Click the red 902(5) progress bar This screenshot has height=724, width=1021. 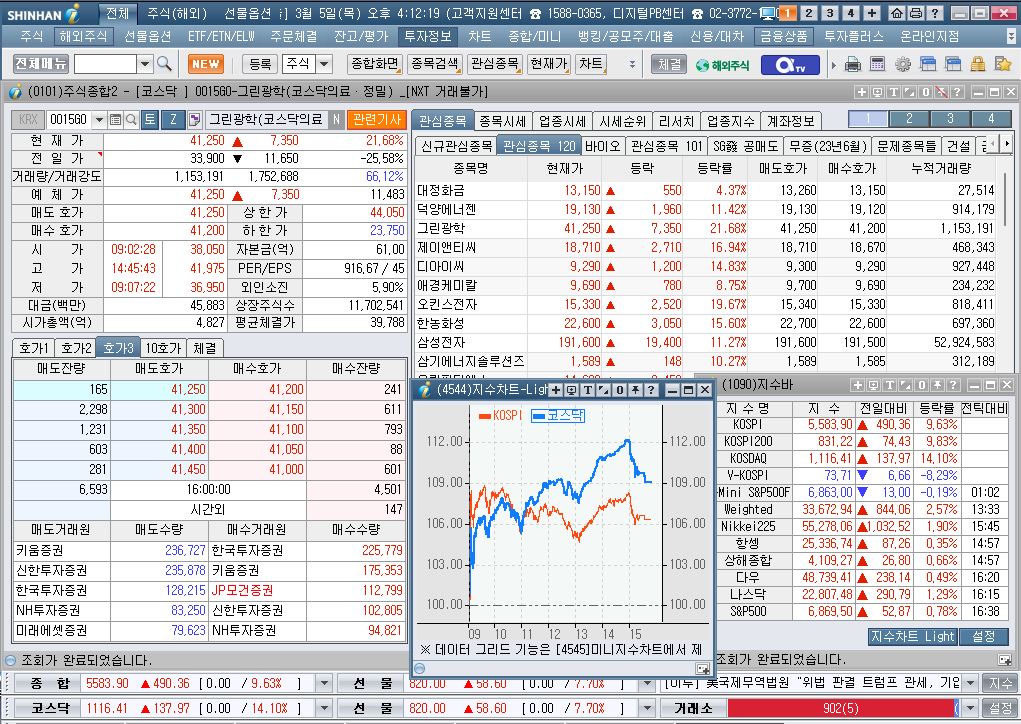coord(841,708)
